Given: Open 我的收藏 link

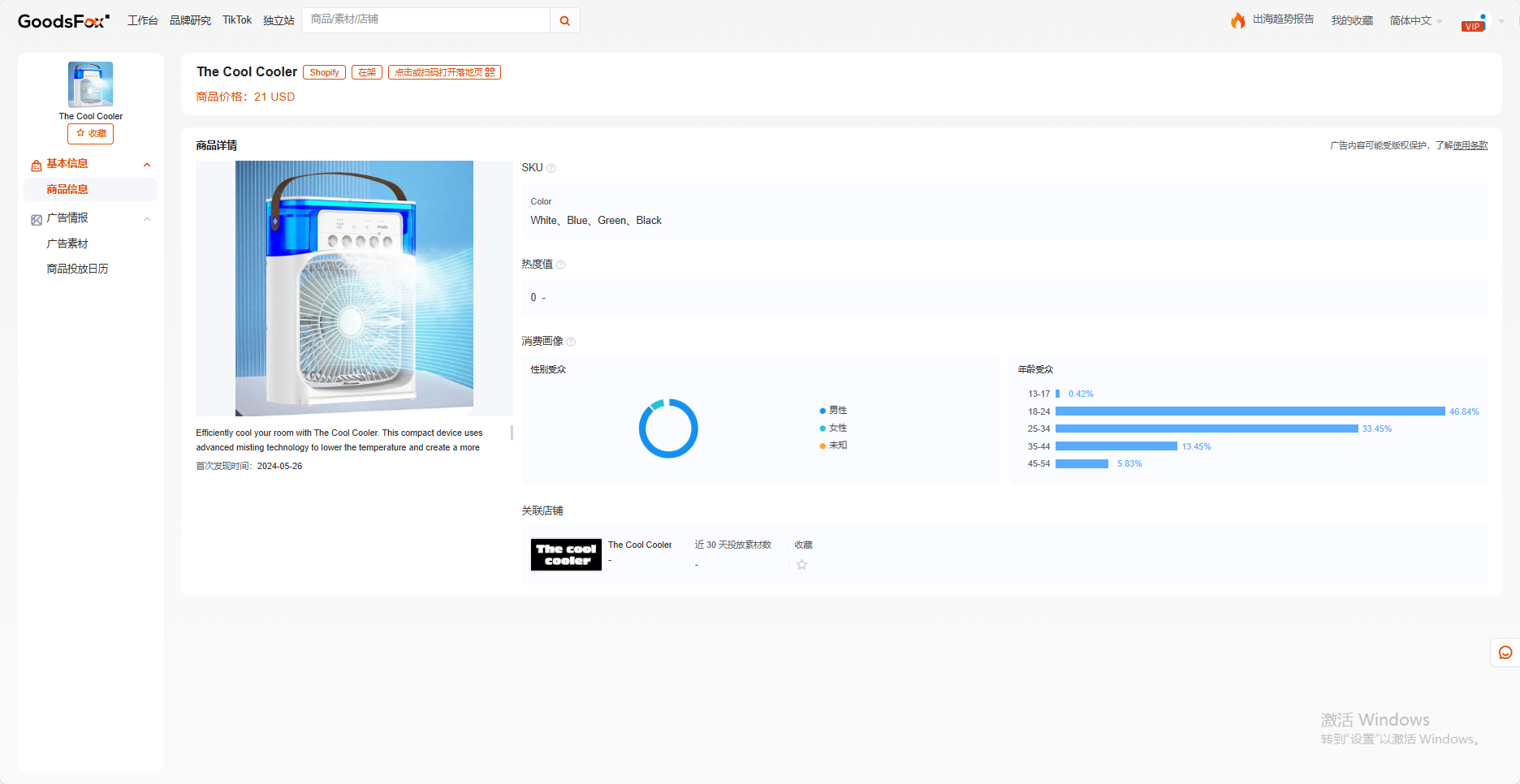Looking at the screenshot, I should (x=1352, y=21).
